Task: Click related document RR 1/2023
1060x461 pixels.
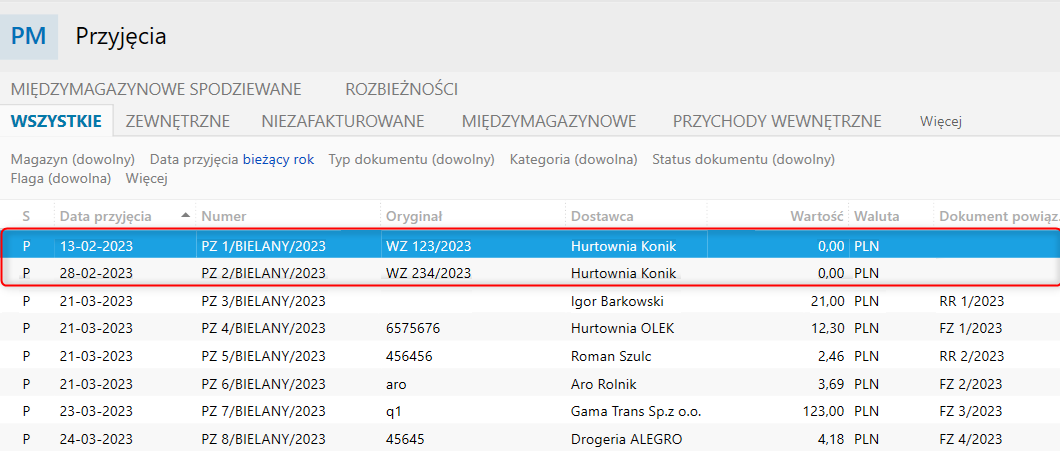Action: pyautogui.click(x=971, y=301)
